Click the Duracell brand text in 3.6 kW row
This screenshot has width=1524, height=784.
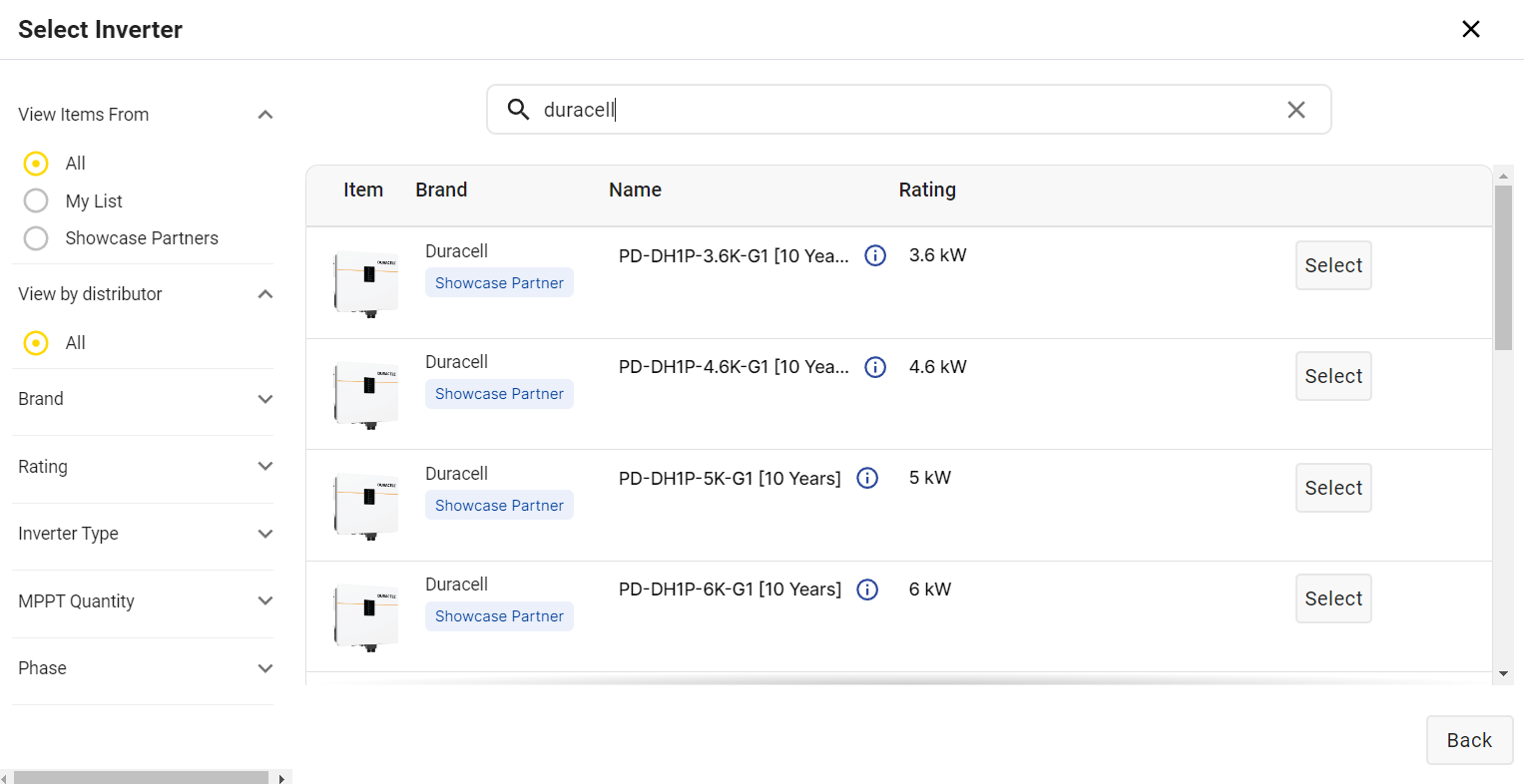click(x=456, y=251)
